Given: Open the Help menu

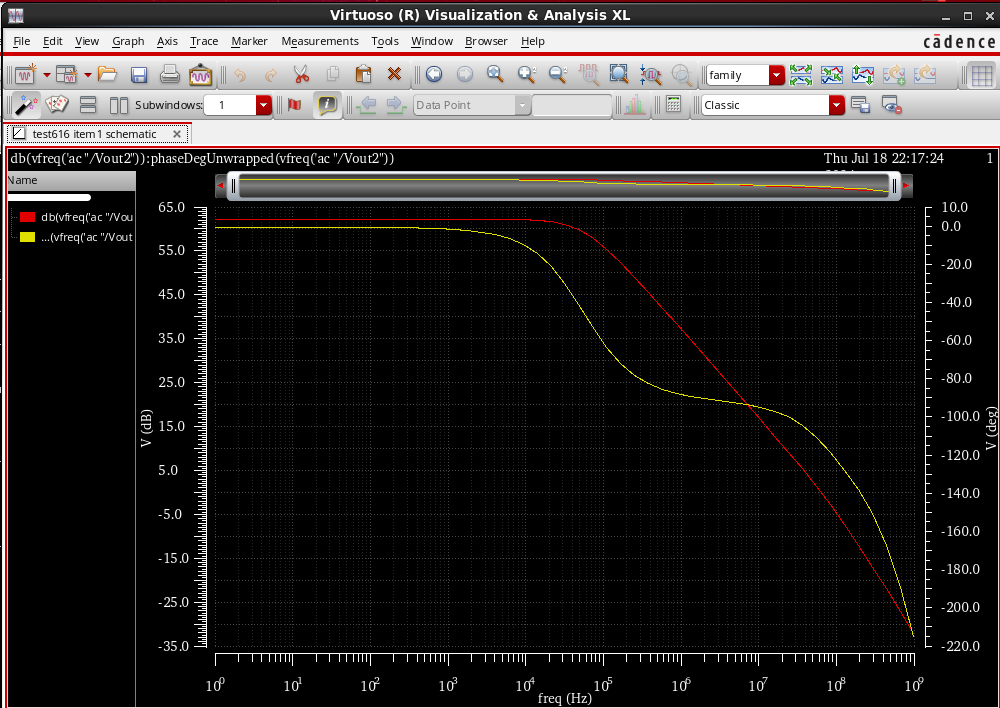Looking at the screenshot, I should (x=533, y=41).
